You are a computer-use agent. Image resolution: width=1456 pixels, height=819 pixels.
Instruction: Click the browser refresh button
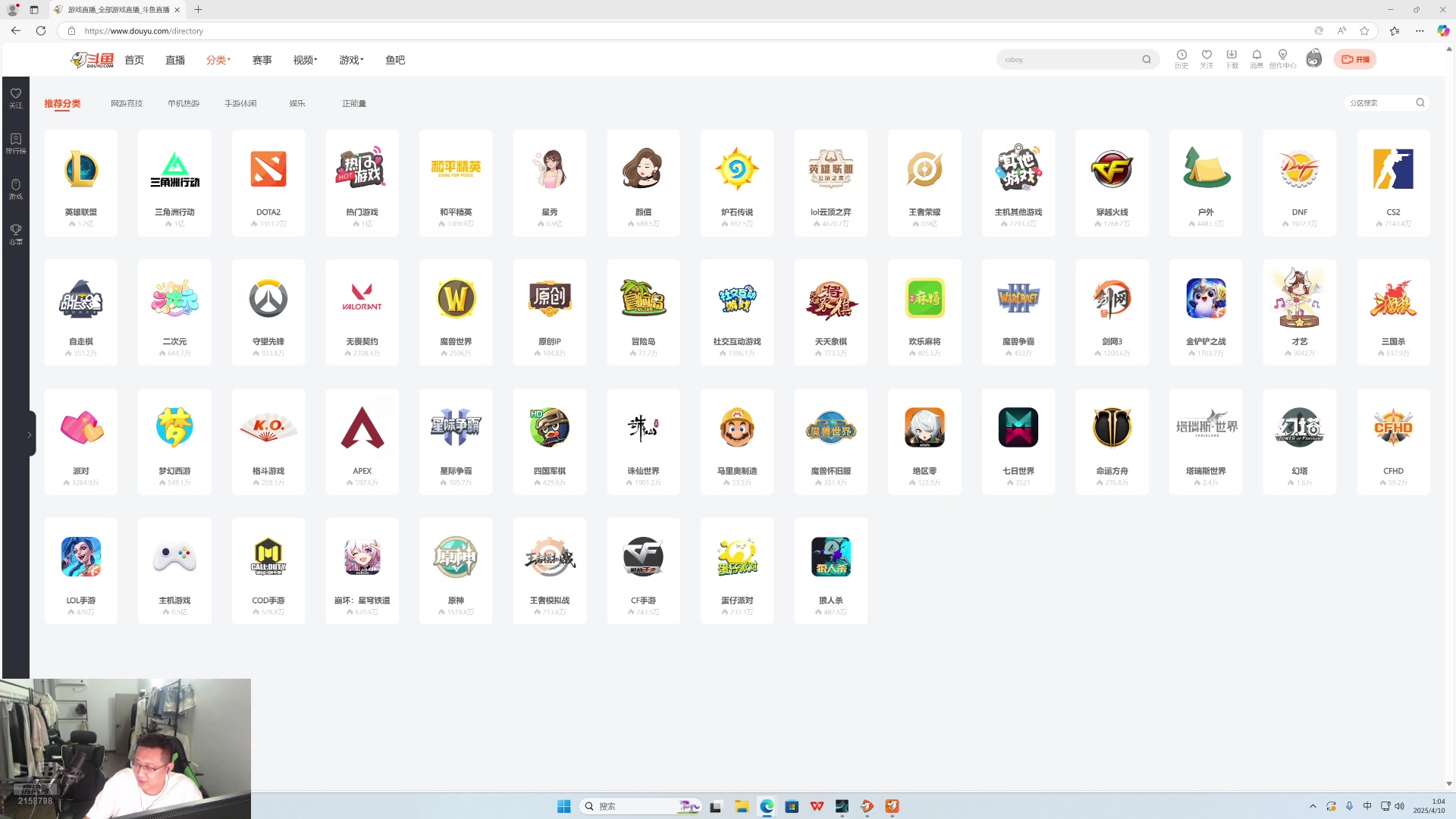click(41, 31)
